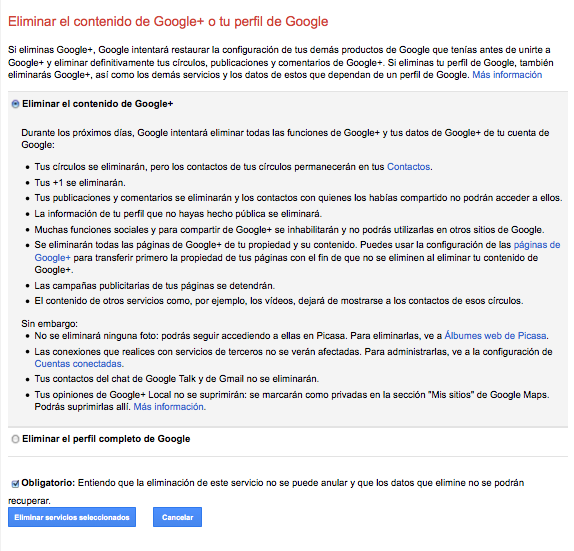Click the Cancelar button

pos(177,517)
